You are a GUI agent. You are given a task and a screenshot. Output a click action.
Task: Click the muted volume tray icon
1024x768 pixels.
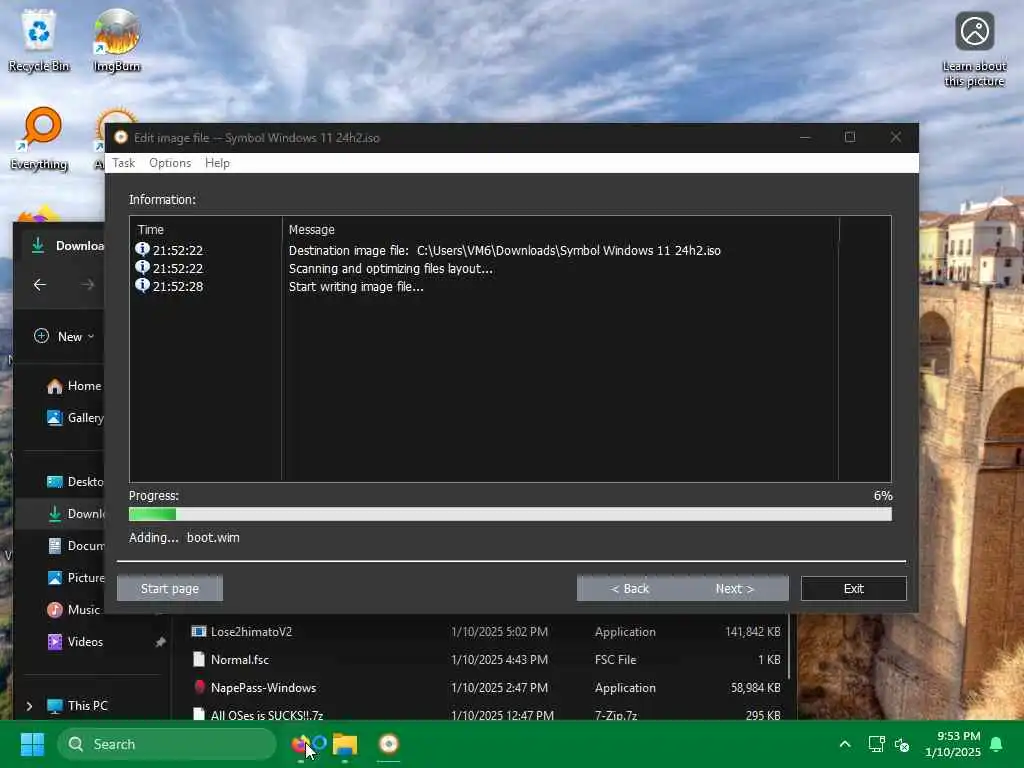[x=902, y=744]
